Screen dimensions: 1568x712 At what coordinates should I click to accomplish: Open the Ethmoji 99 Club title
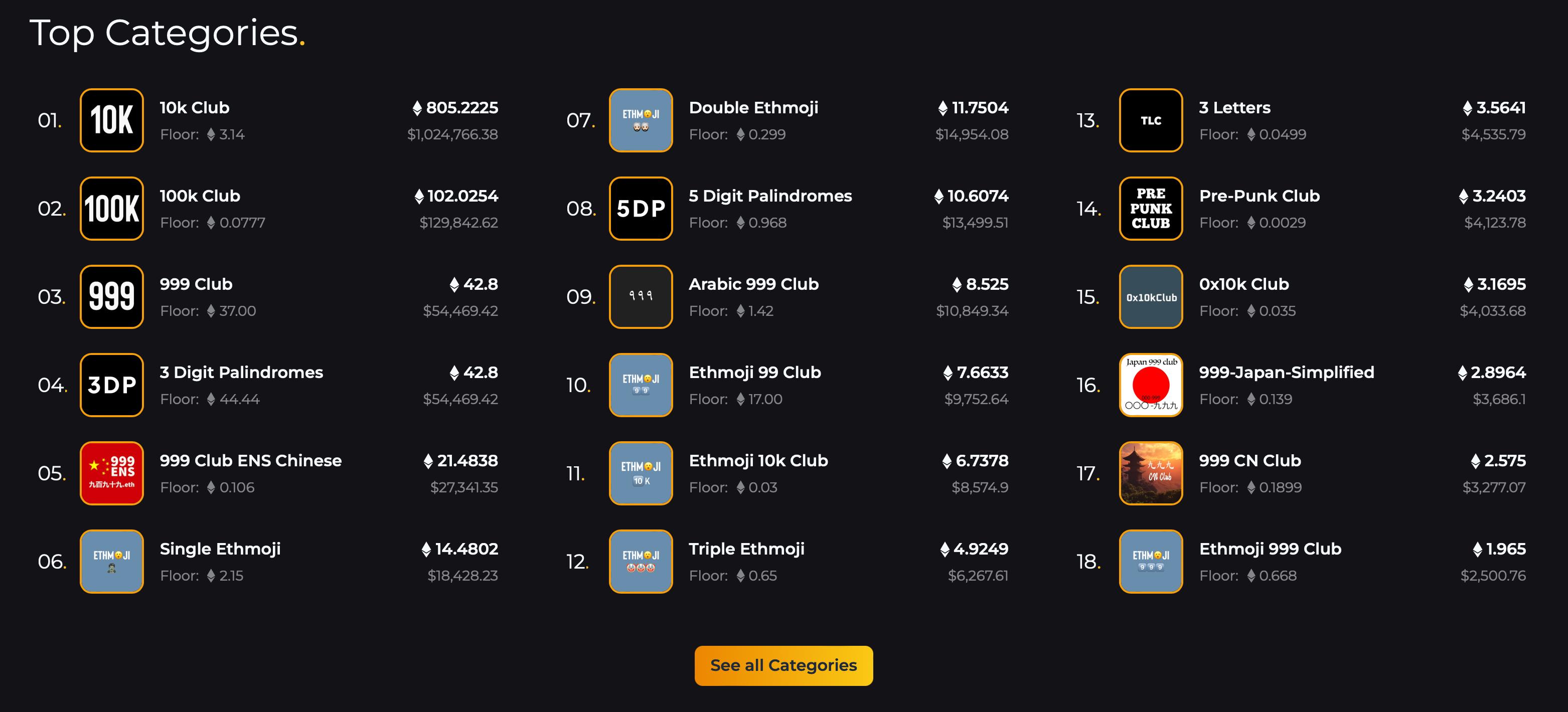point(755,373)
